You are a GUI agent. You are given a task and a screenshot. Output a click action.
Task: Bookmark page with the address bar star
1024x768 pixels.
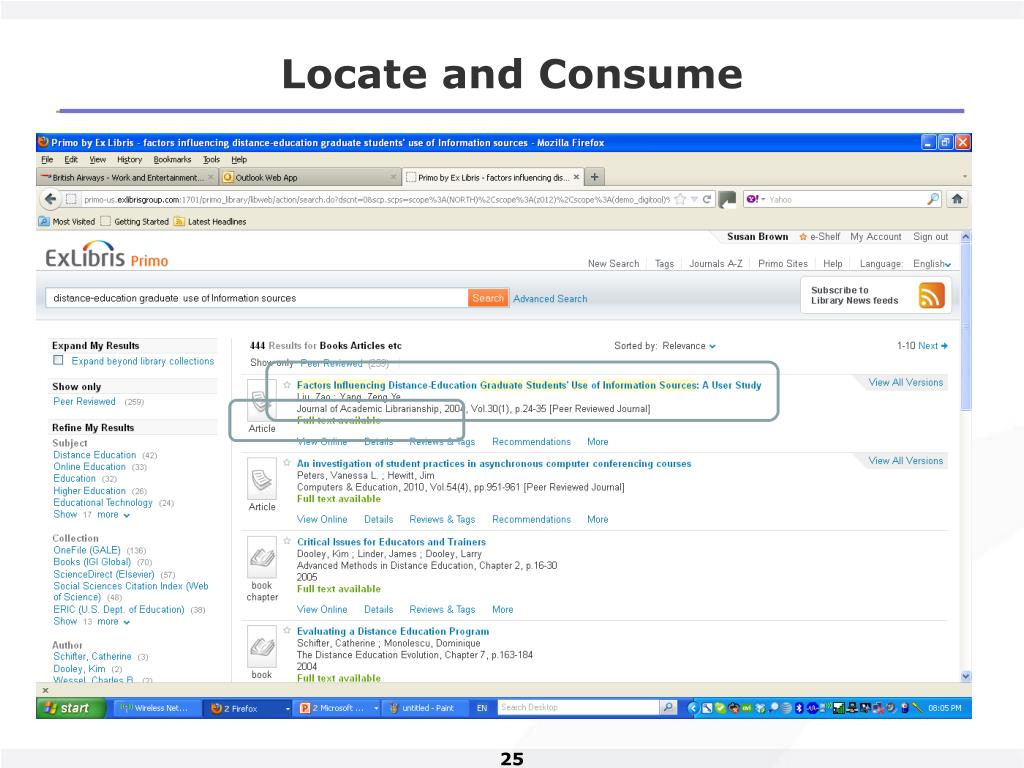click(680, 199)
